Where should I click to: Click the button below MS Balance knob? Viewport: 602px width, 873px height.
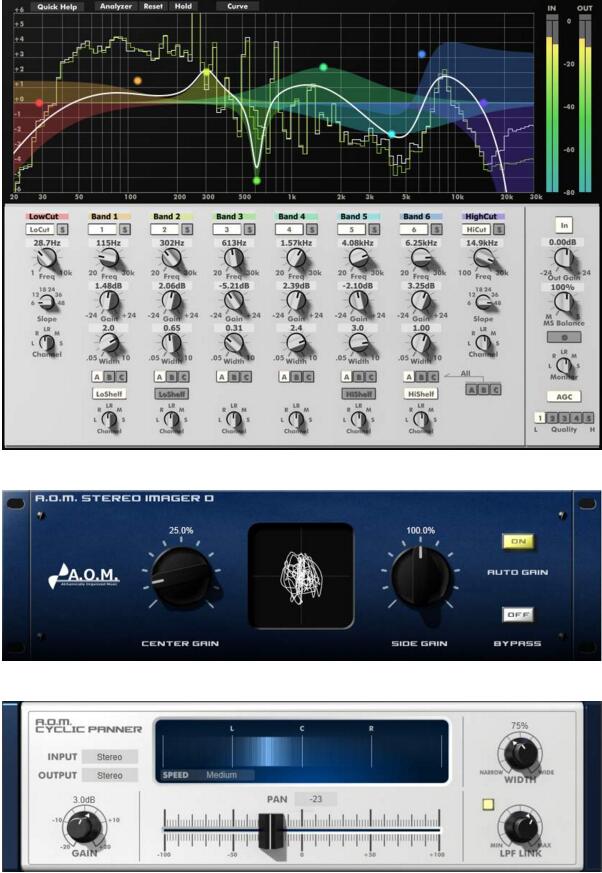[x=564, y=337]
